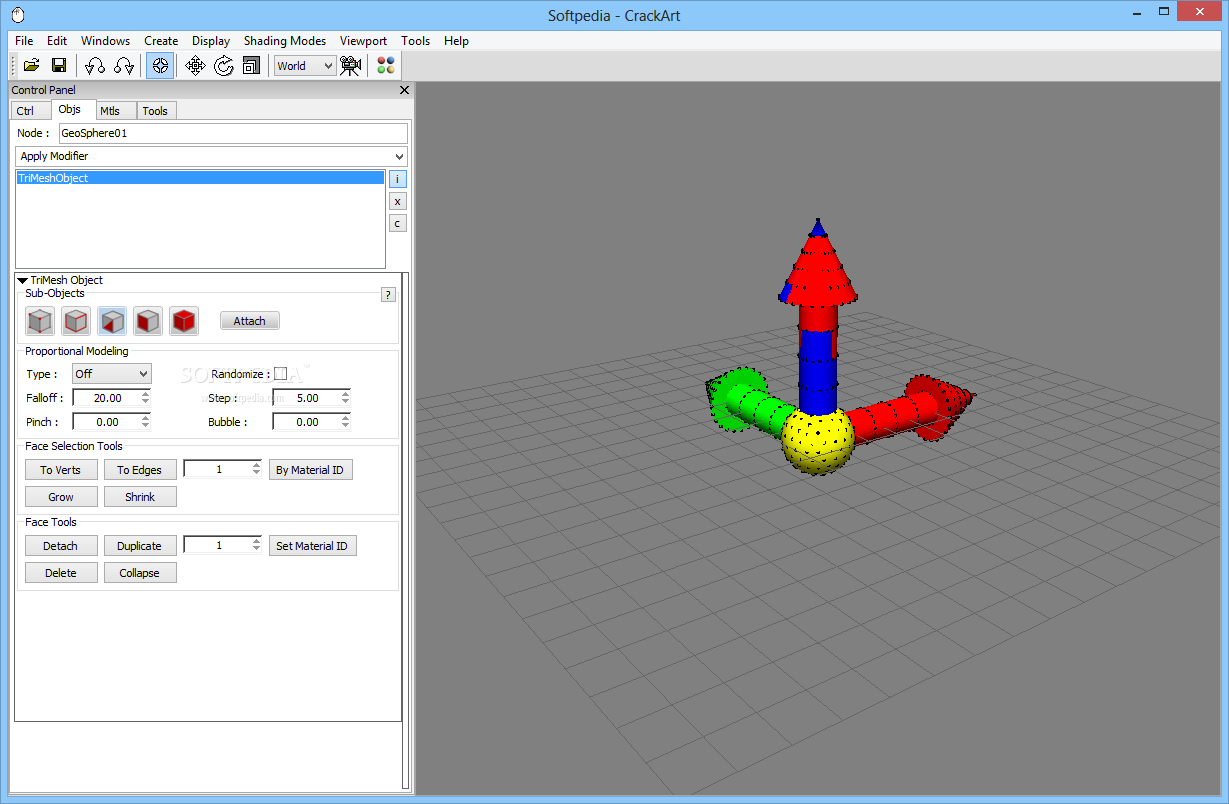This screenshot has width=1229, height=804.
Task: Open the Tools menu
Action: pos(416,41)
